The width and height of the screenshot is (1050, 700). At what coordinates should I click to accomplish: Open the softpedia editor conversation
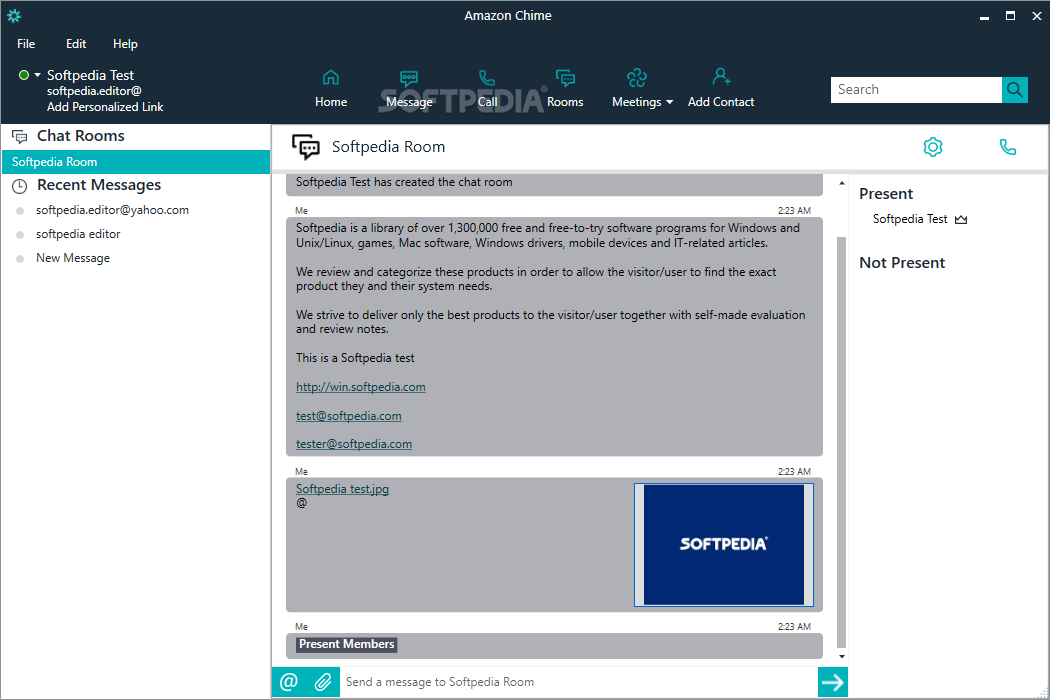[78, 234]
